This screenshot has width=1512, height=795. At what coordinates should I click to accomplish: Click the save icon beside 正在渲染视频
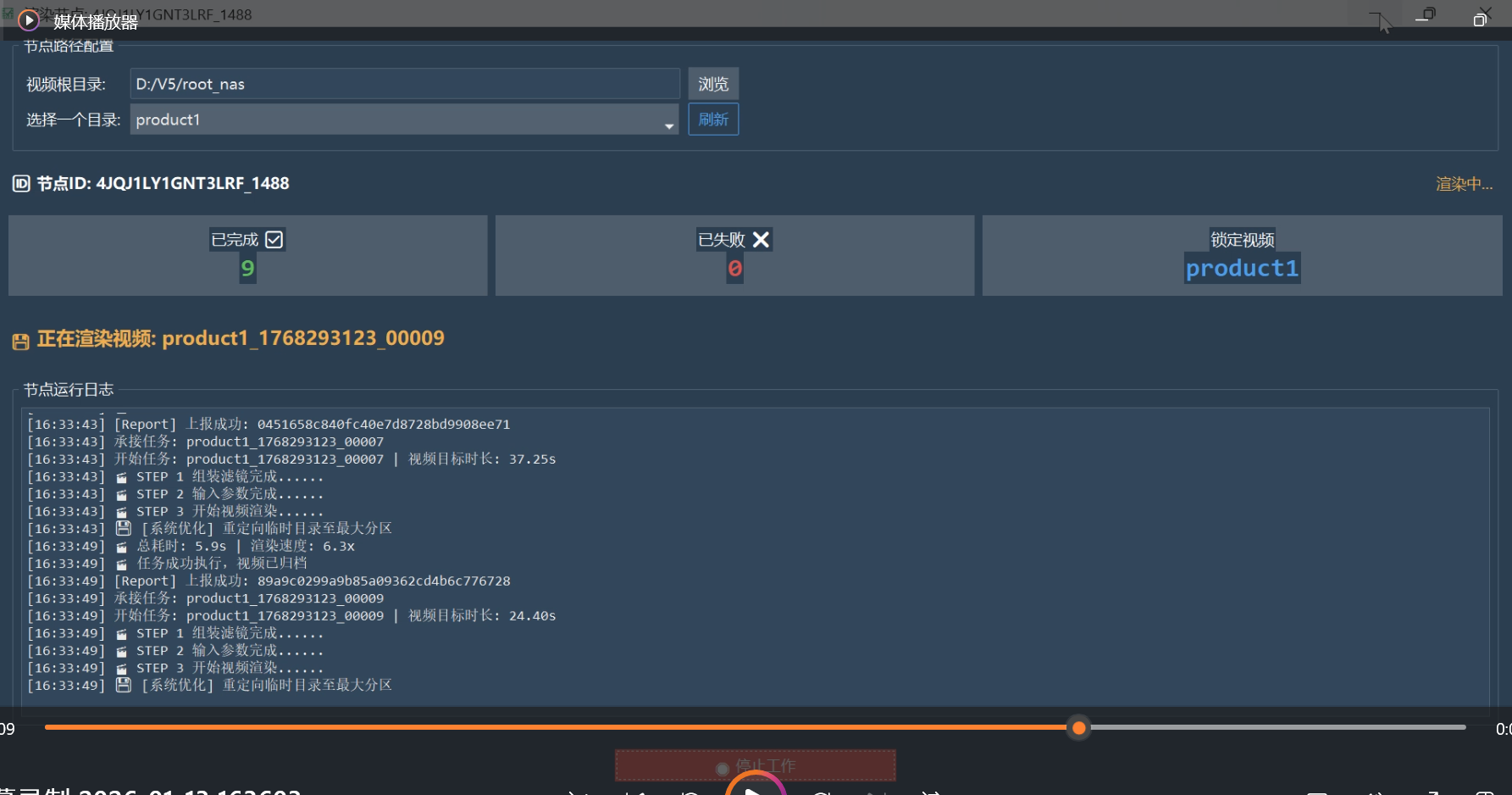[x=21, y=342]
